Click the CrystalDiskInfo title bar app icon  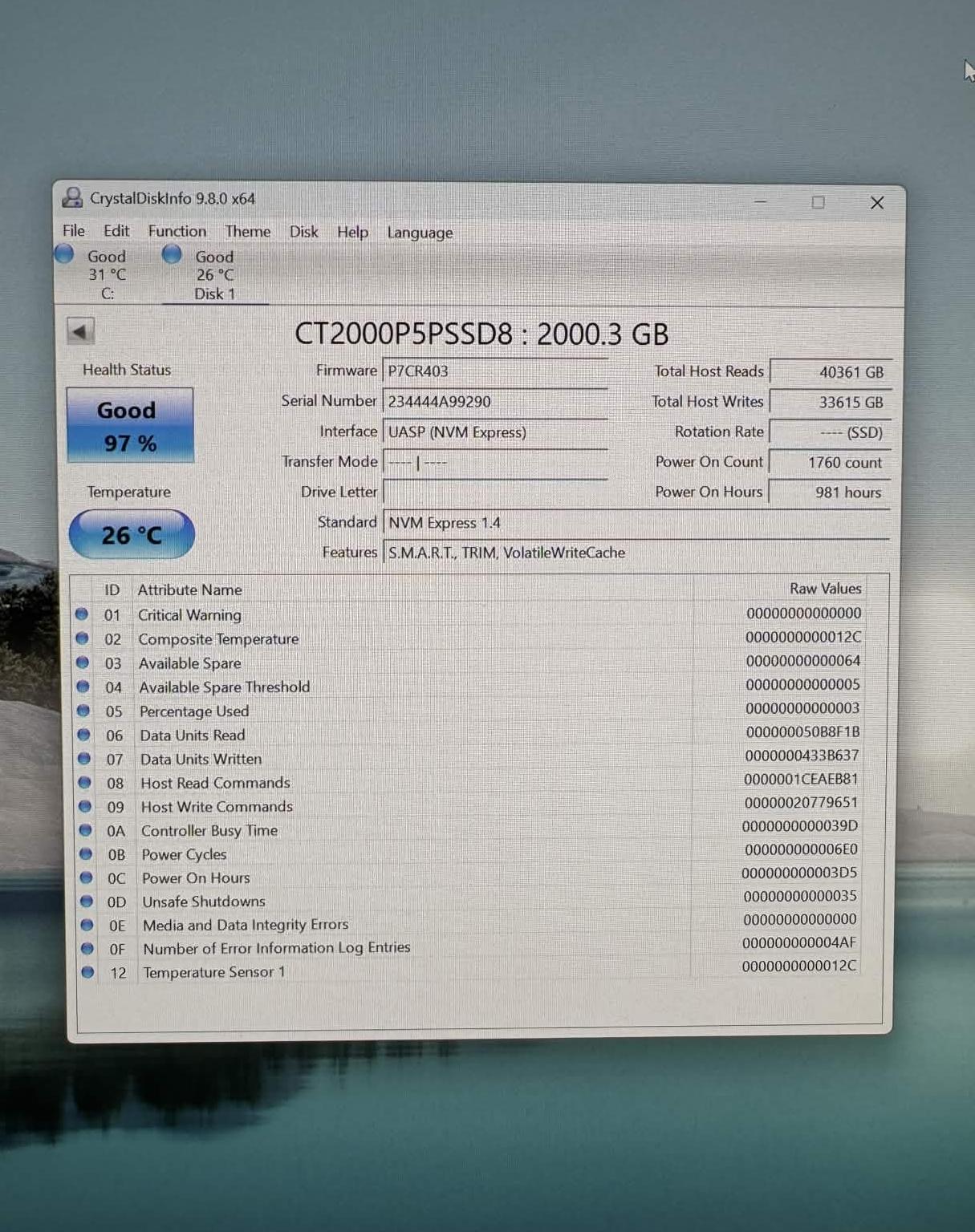pos(73,197)
